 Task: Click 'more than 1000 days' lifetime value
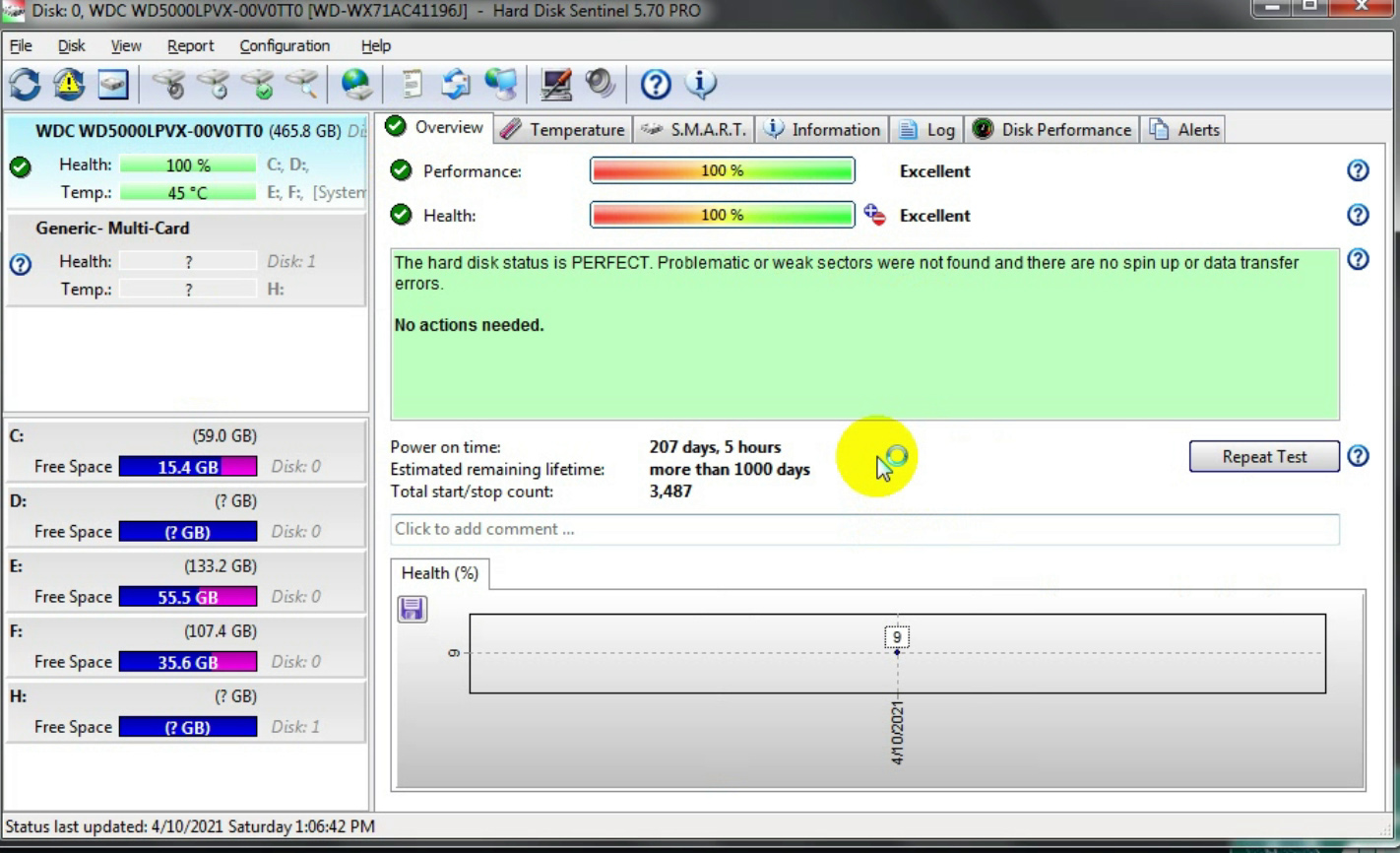(x=730, y=470)
